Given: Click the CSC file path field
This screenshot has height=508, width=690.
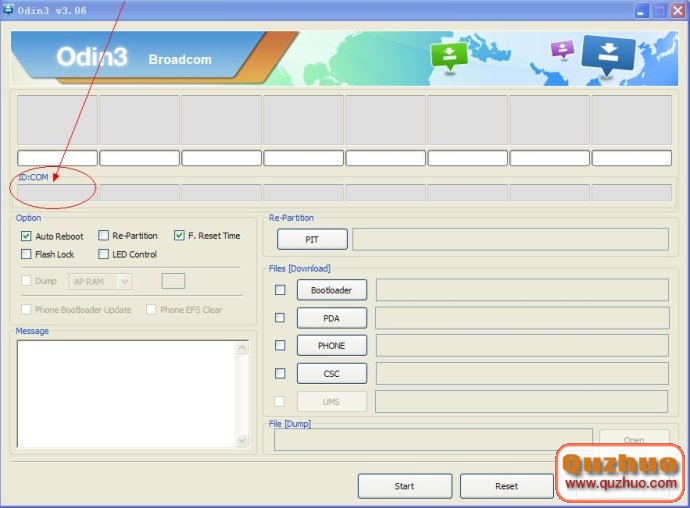Looking at the screenshot, I should 522,374.
